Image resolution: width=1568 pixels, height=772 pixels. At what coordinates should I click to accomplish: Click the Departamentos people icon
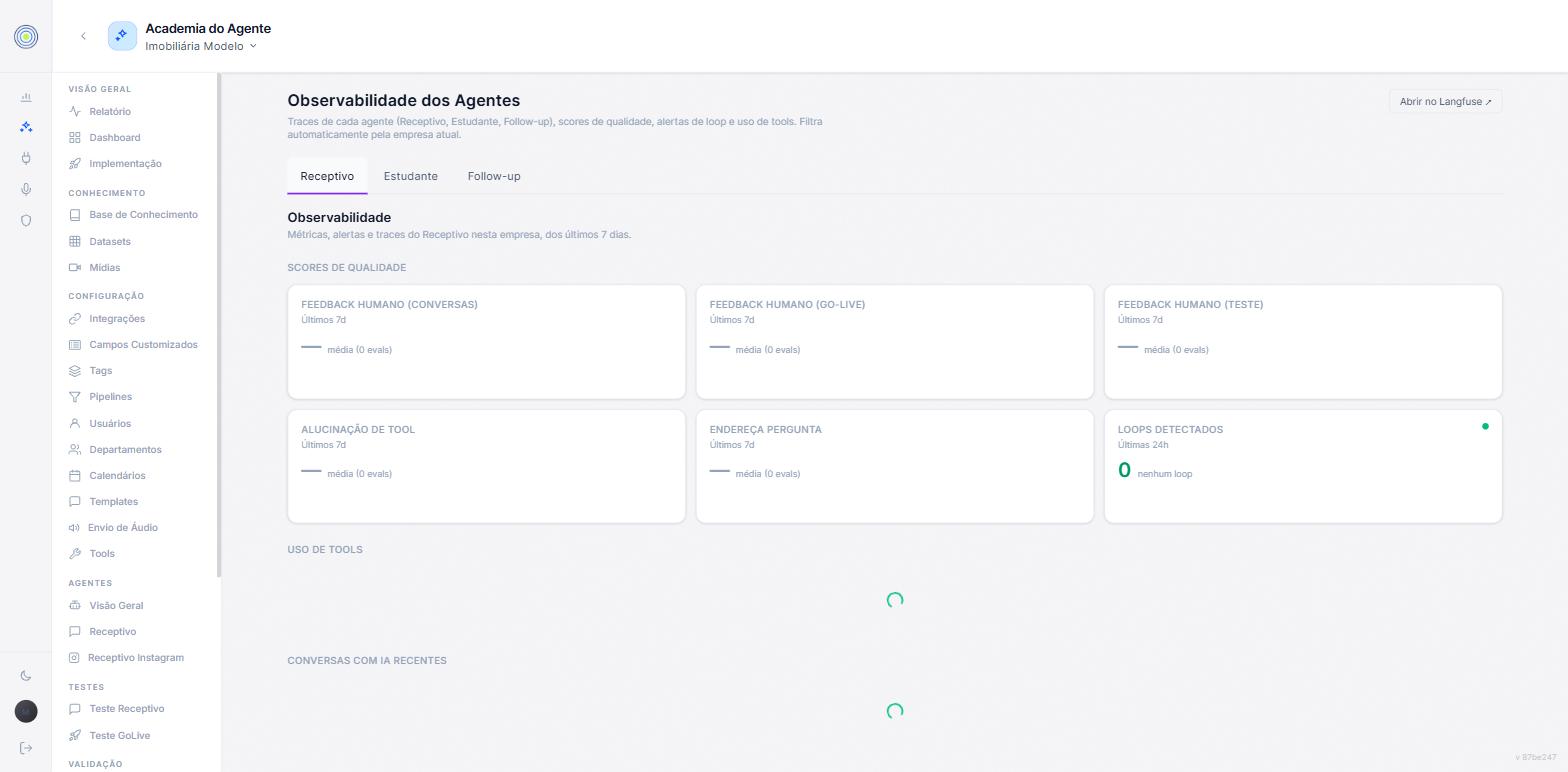[x=75, y=450]
